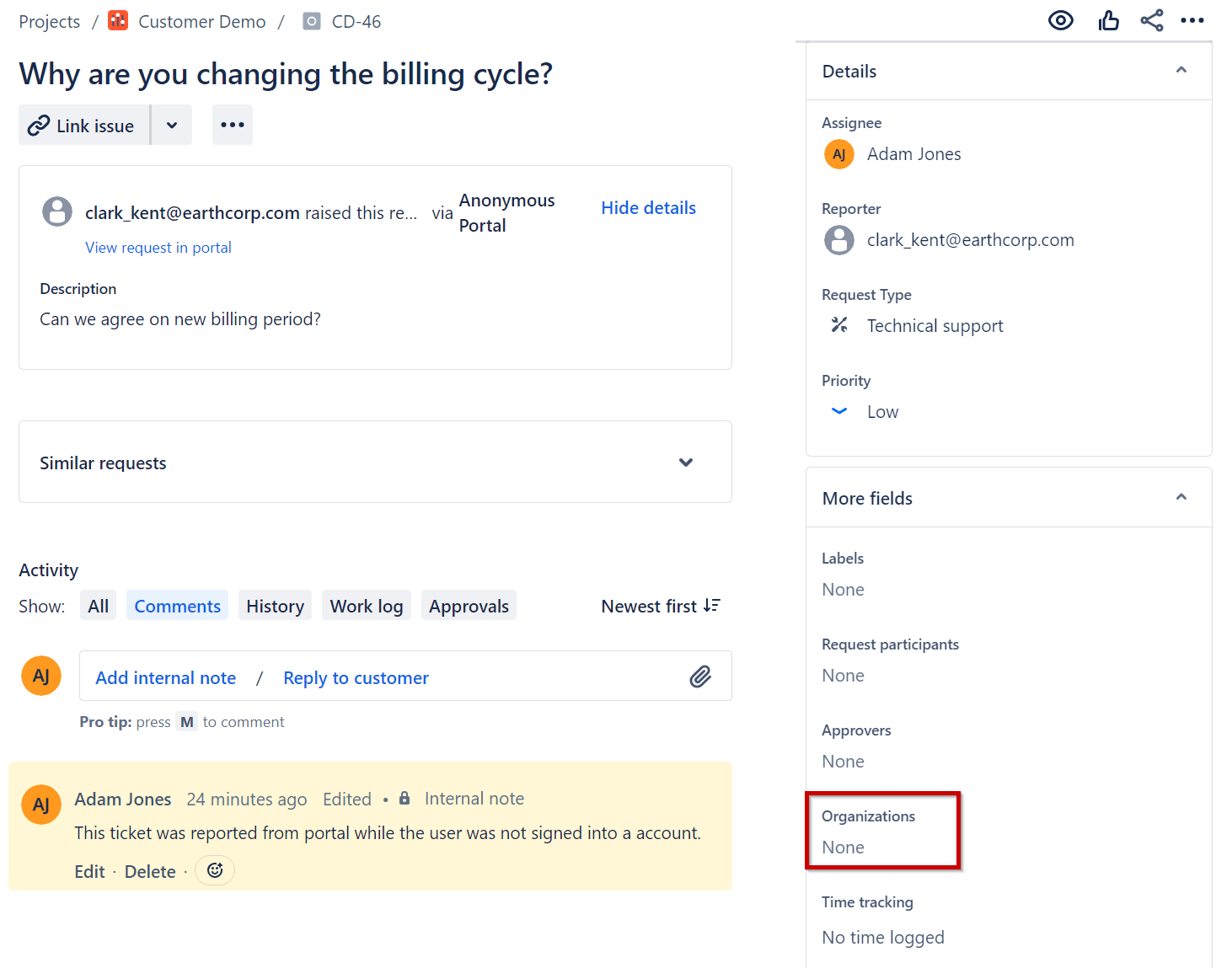Click the attachment paperclip icon

(x=700, y=676)
